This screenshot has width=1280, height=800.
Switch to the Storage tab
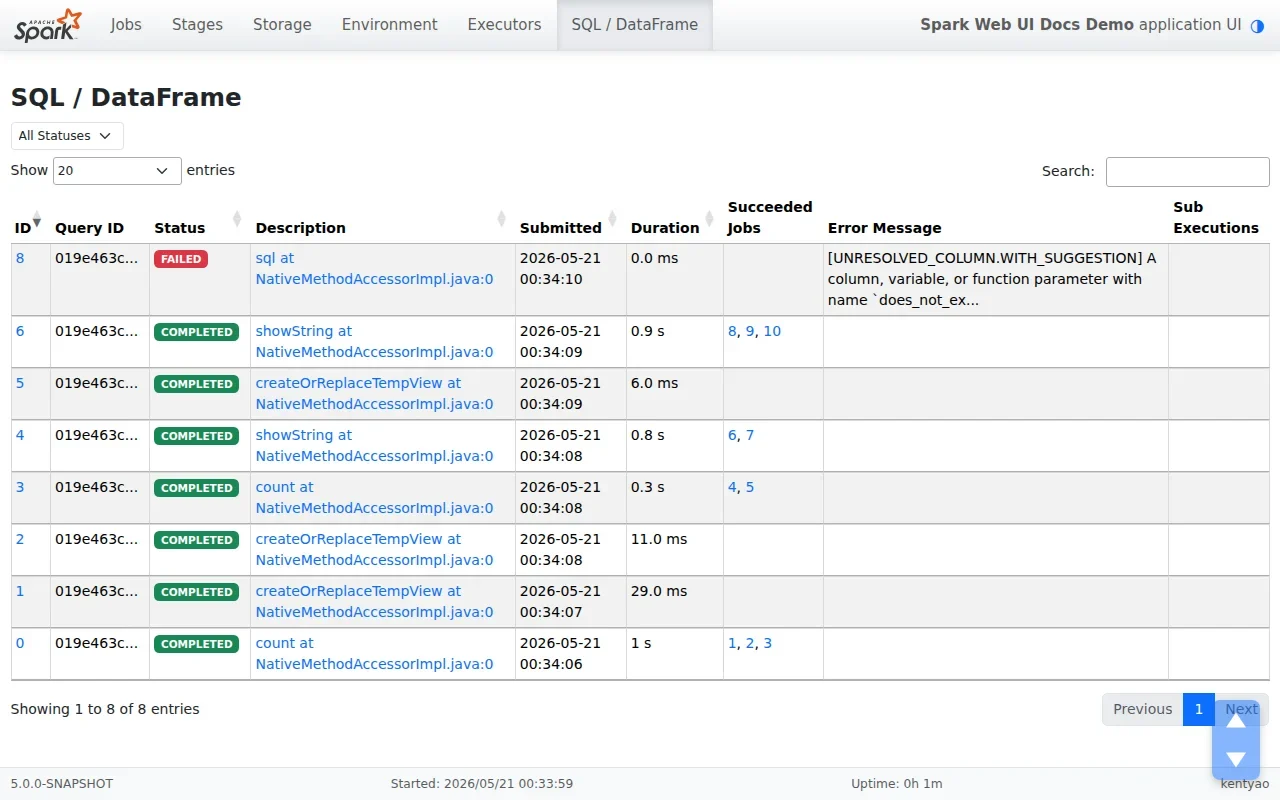click(282, 25)
